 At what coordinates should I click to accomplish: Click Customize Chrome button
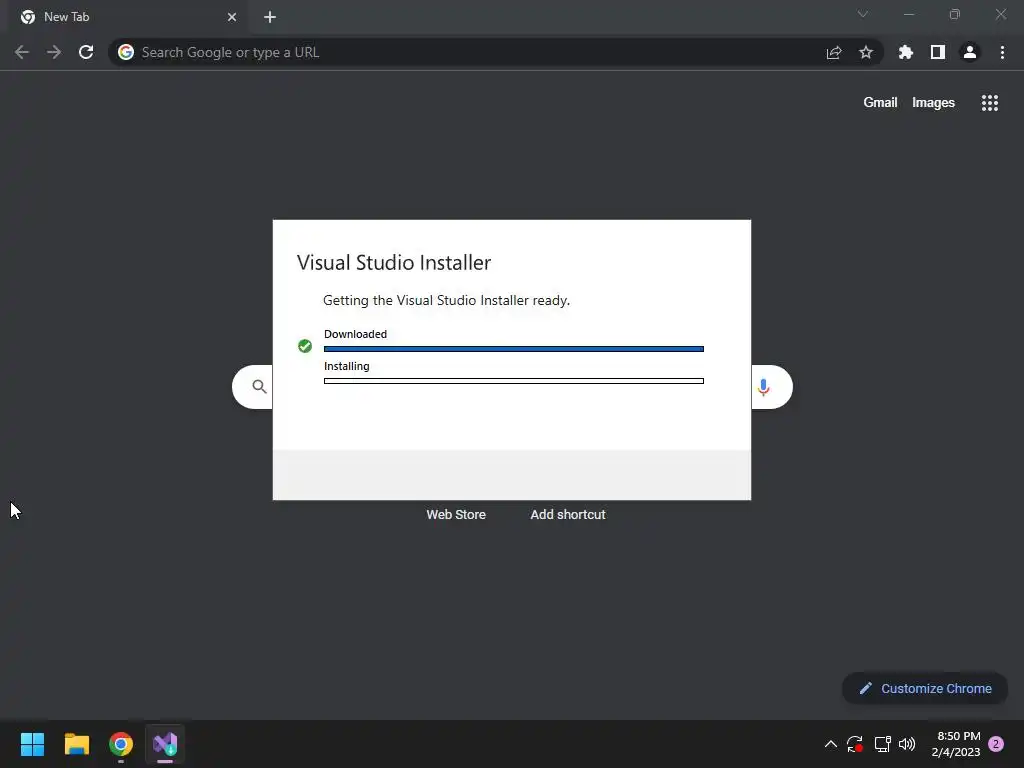click(925, 688)
